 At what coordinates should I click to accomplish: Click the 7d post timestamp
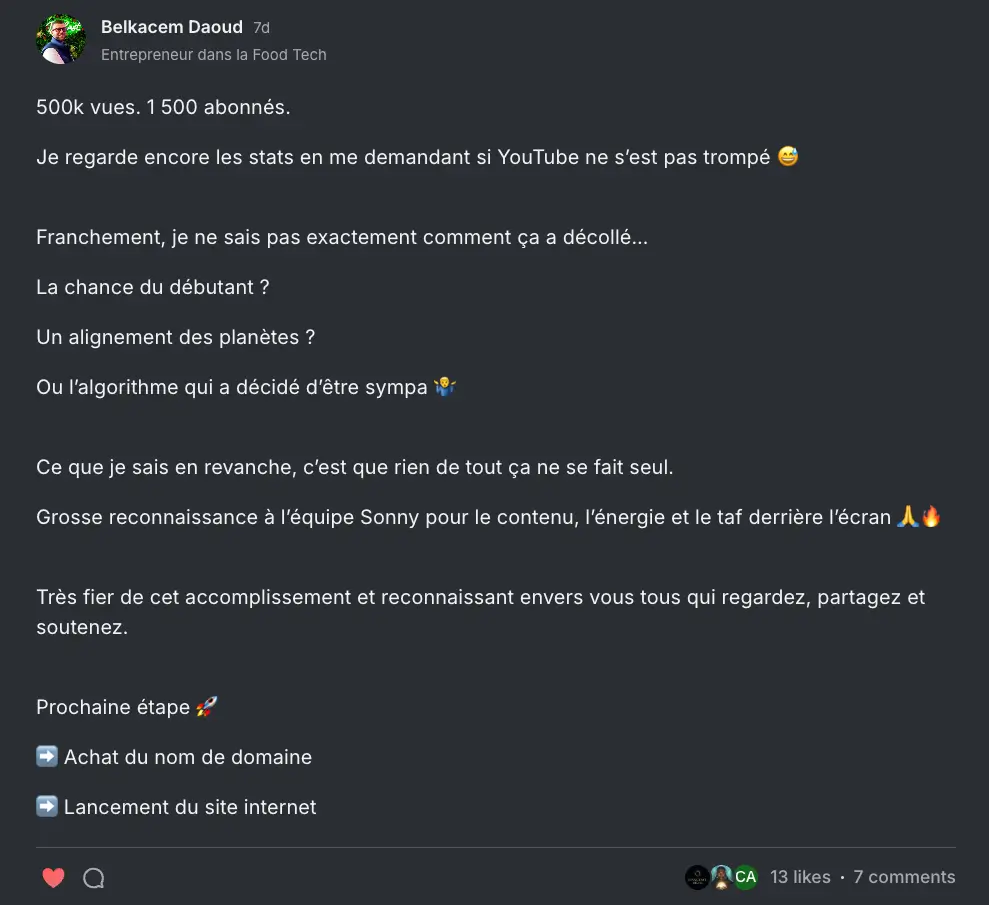tap(261, 28)
